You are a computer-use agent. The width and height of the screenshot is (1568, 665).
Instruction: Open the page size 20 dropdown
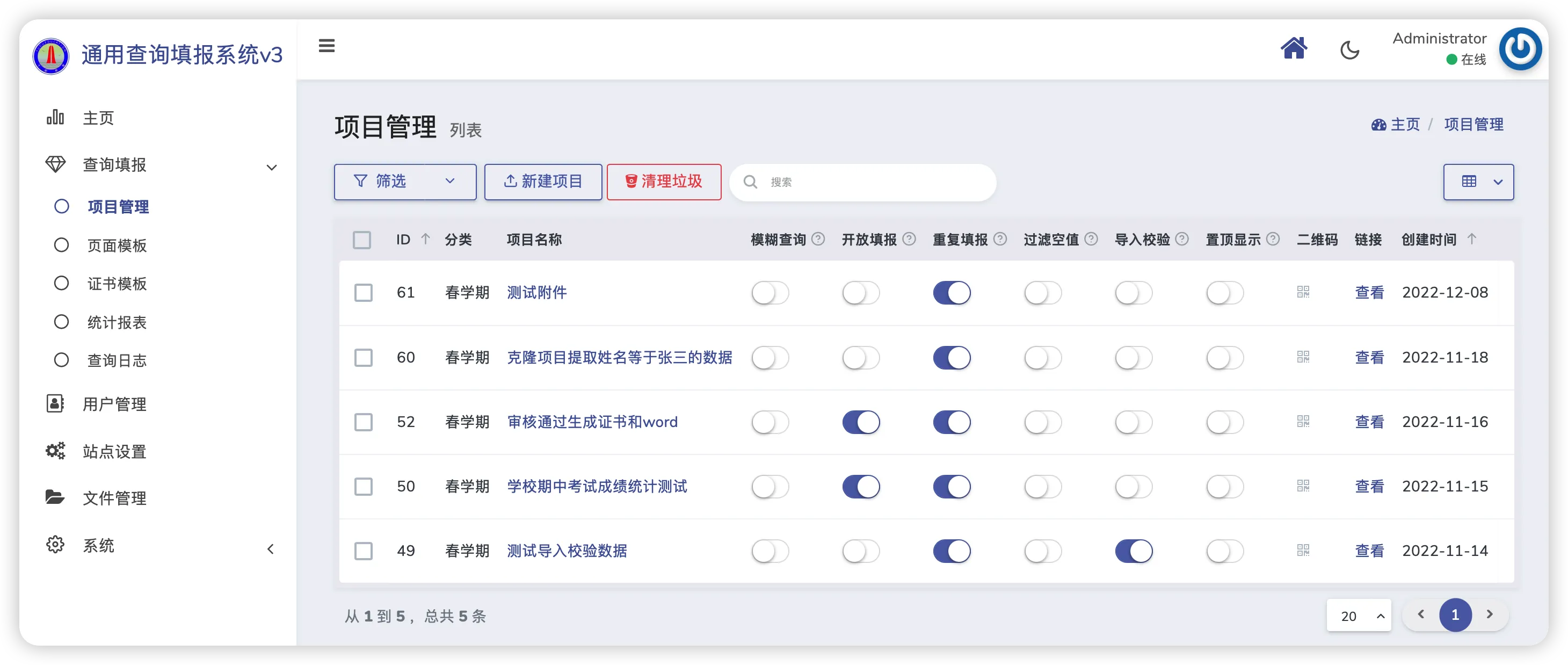(1358, 616)
